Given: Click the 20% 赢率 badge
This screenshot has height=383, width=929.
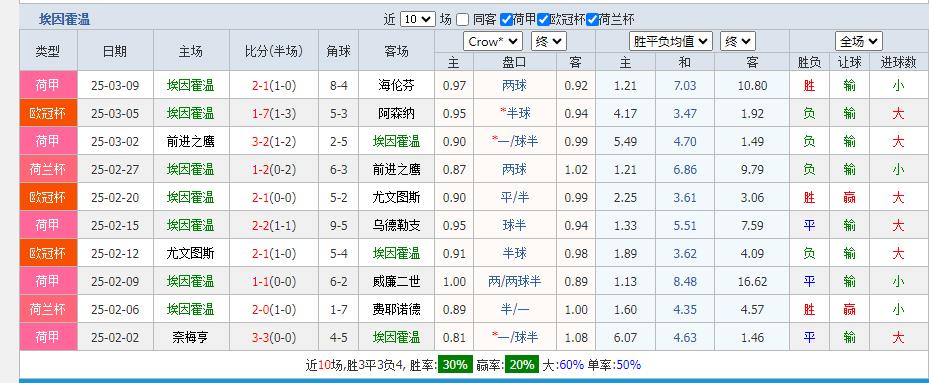Looking at the screenshot, I should [522, 365].
